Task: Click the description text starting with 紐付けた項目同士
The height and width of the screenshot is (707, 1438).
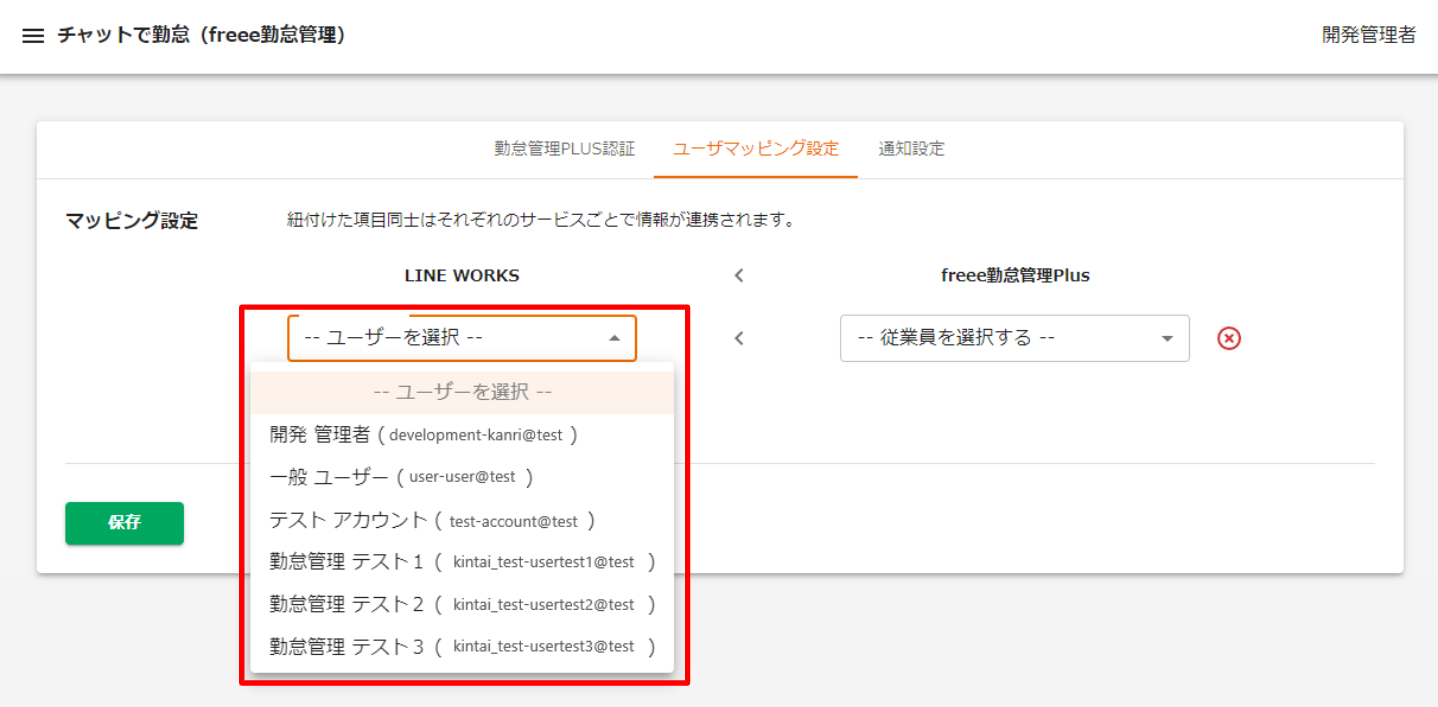Action: click(541, 220)
